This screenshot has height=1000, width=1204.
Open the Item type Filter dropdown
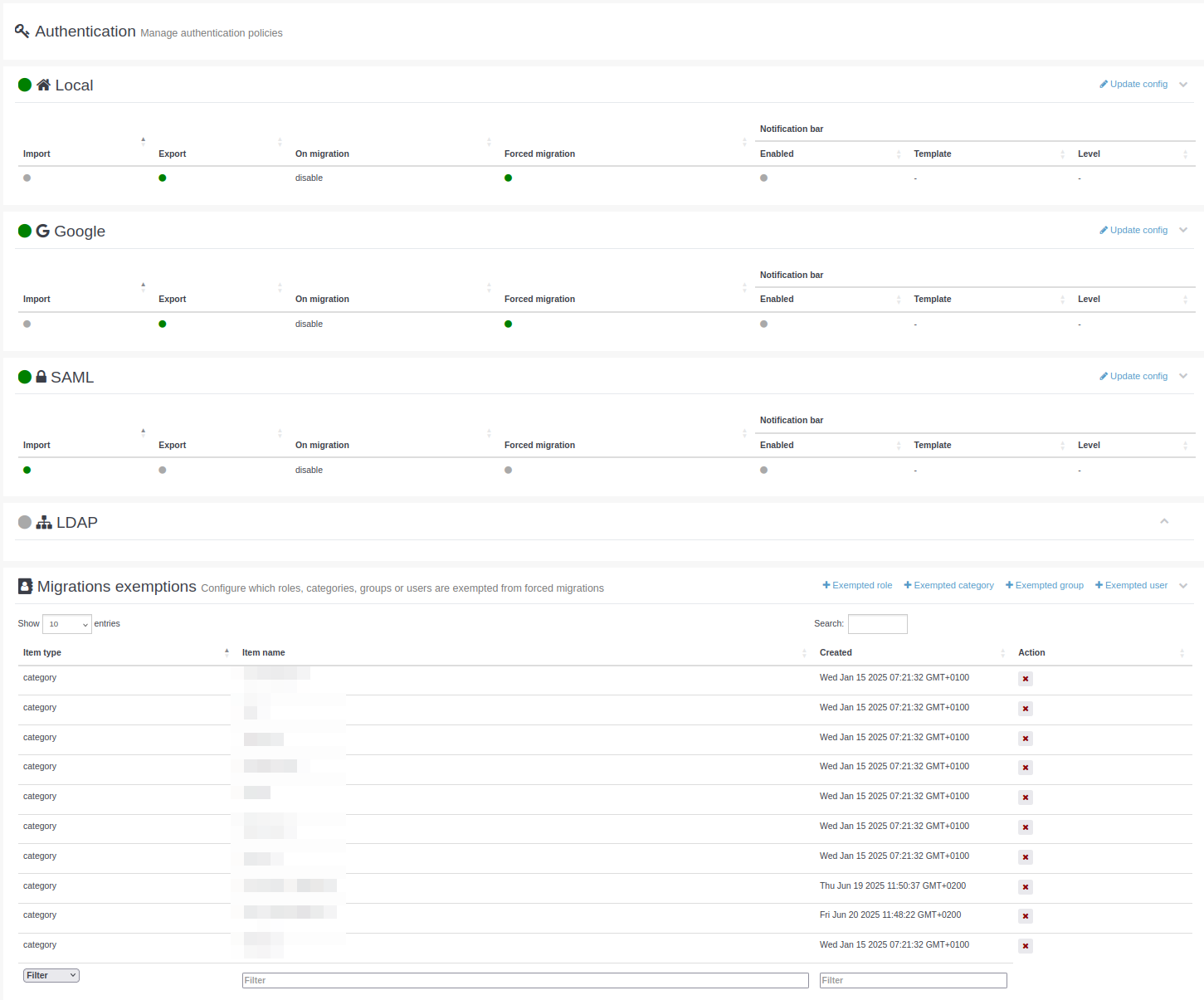51,975
